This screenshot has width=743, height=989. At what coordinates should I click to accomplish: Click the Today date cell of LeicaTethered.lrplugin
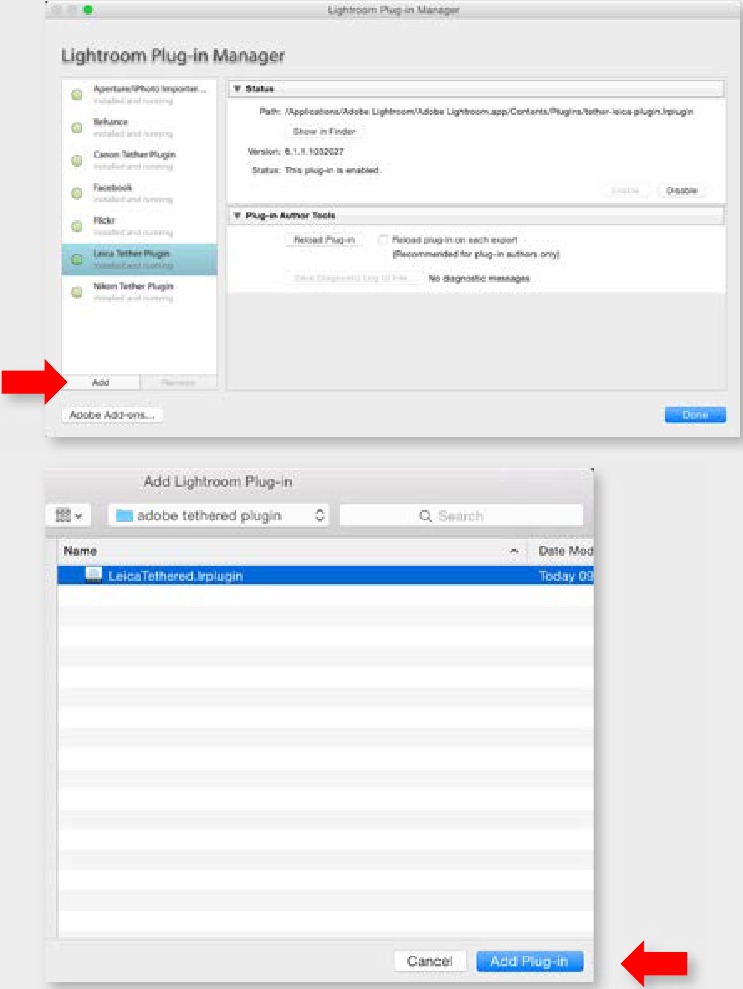pos(565,575)
